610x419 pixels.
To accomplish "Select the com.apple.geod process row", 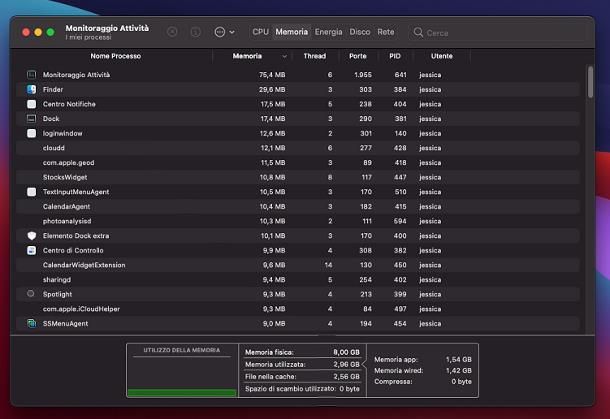I will point(298,163).
